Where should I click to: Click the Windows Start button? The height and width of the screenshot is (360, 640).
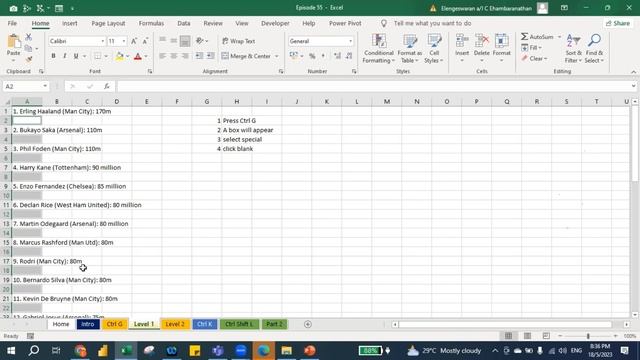pyautogui.click(x=11, y=351)
